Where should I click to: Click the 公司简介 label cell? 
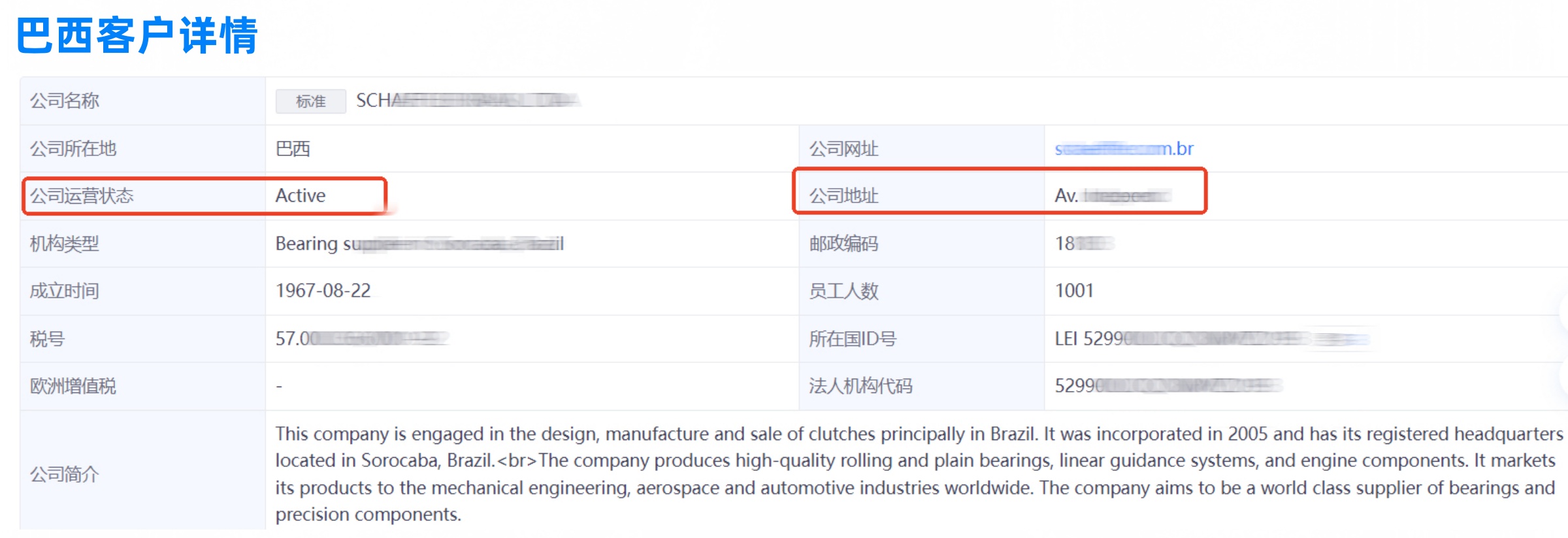coord(65,473)
